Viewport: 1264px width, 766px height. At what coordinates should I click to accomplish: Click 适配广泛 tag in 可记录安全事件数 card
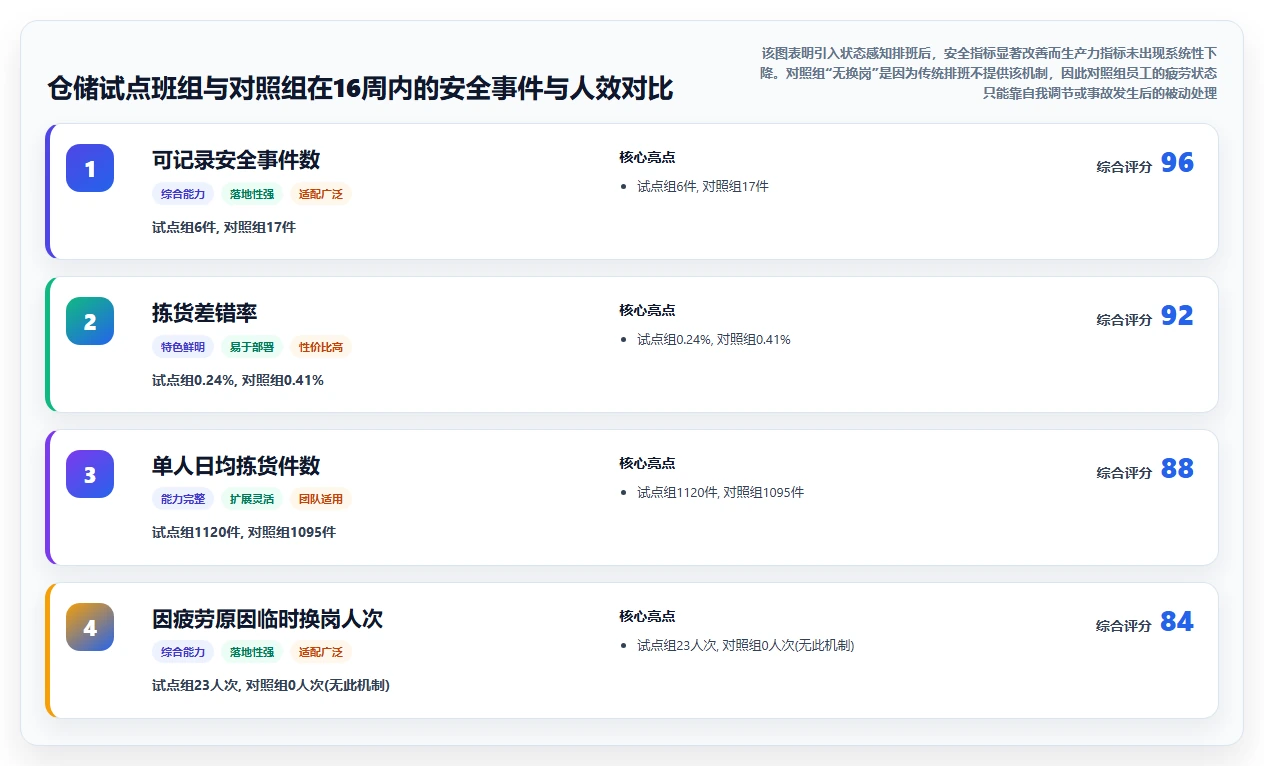coord(321,194)
